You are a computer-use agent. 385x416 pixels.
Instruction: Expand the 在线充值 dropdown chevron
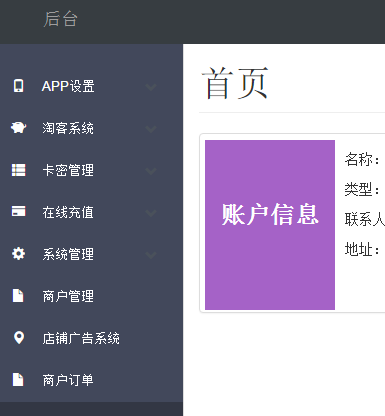(151, 213)
